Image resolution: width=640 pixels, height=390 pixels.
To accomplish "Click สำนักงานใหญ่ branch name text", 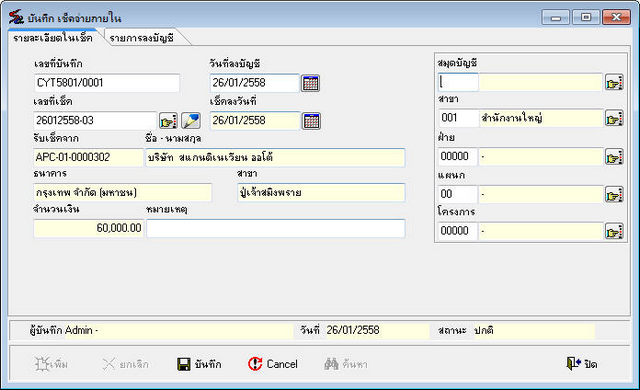I will (512, 118).
